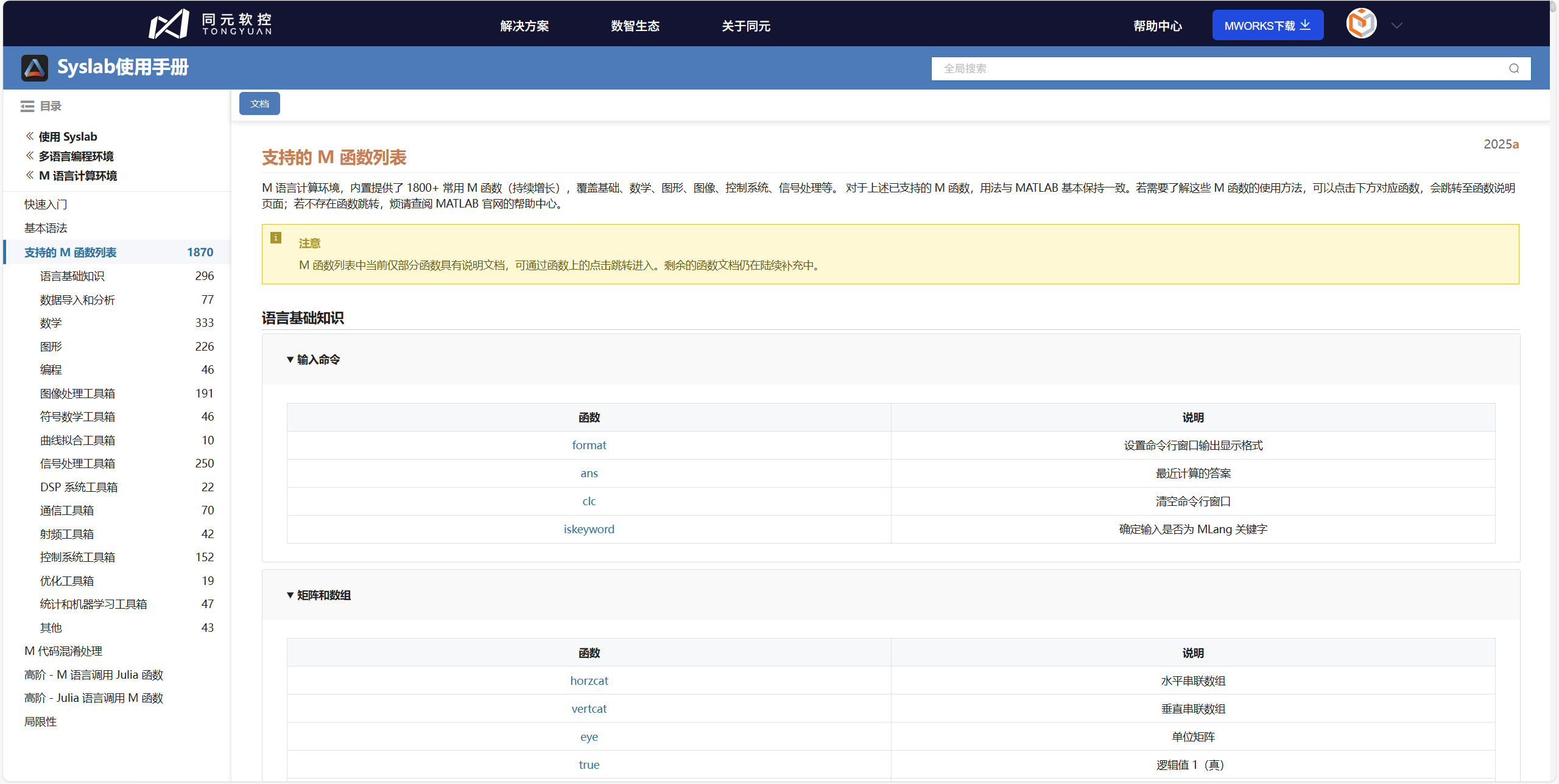This screenshot has width=1559, height=784.
Task: Open the iskeyword function link
Action: pos(589,529)
